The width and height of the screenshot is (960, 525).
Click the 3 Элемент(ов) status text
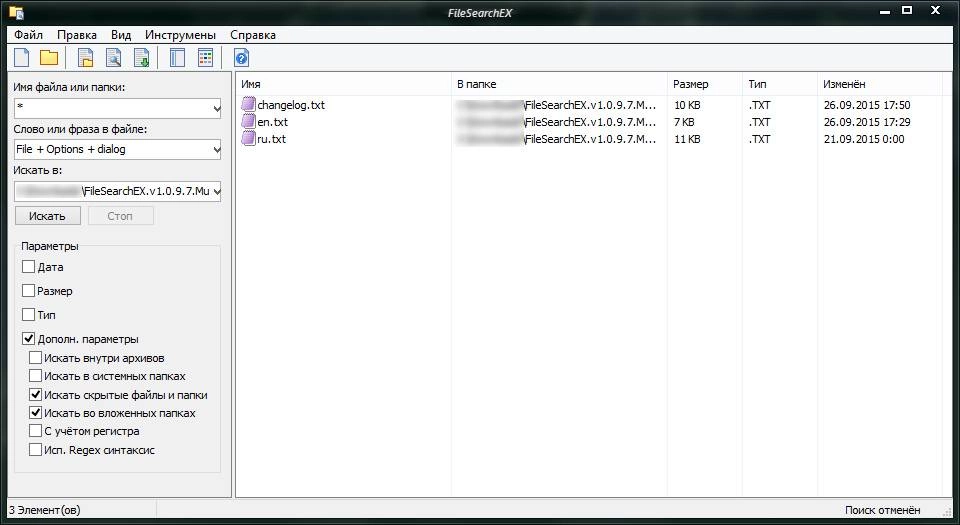(x=45, y=510)
